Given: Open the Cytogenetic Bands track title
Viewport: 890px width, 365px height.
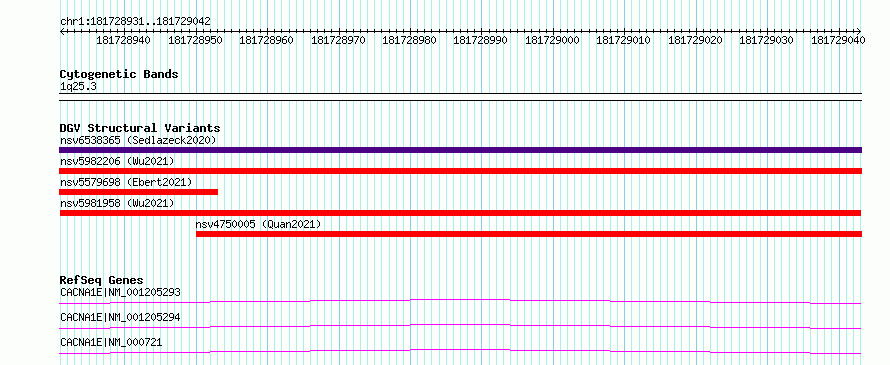Looking at the screenshot, I should pos(119,74).
